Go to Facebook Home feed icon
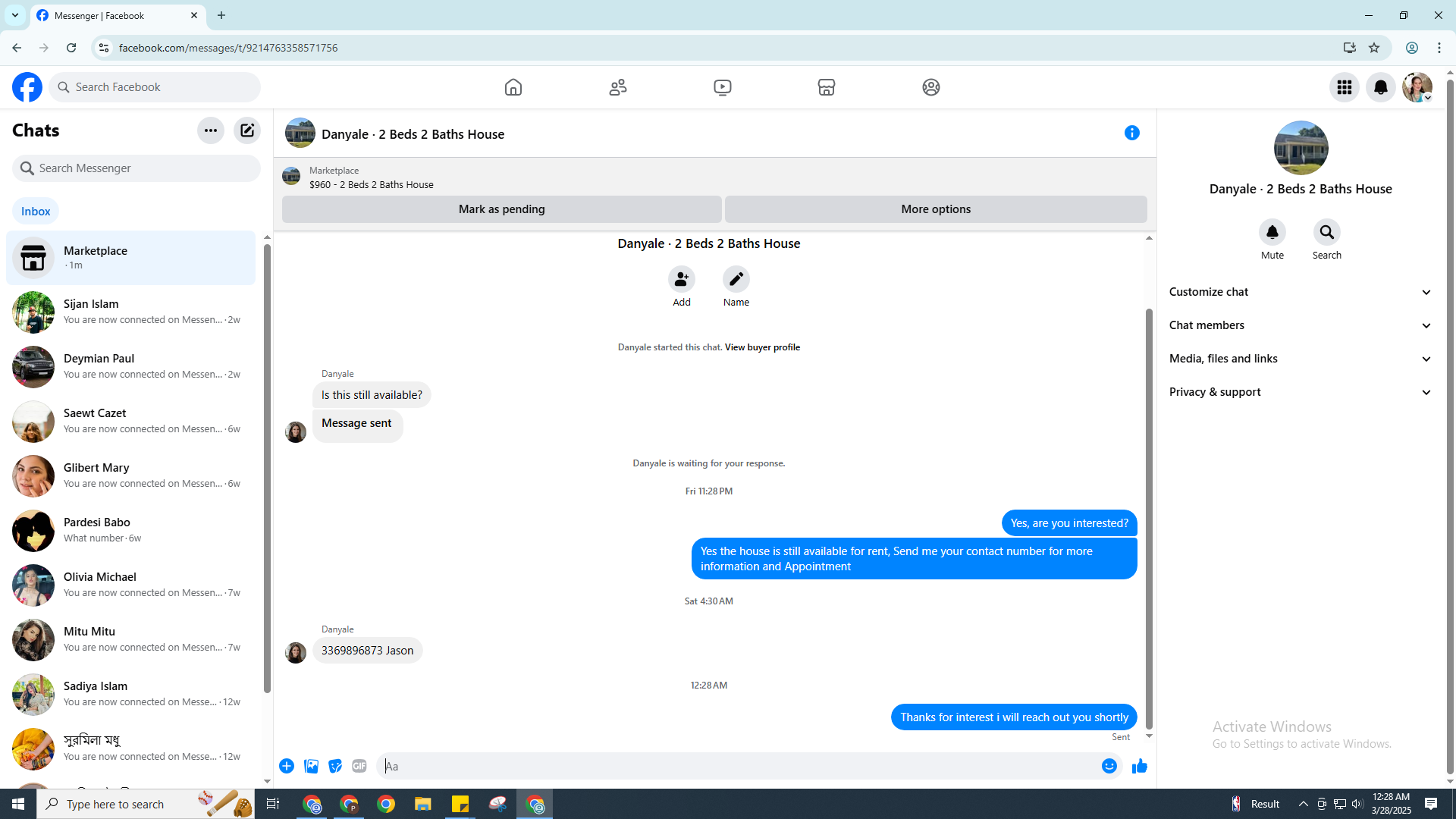The height and width of the screenshot is (819, 1456). pos(513,87)
